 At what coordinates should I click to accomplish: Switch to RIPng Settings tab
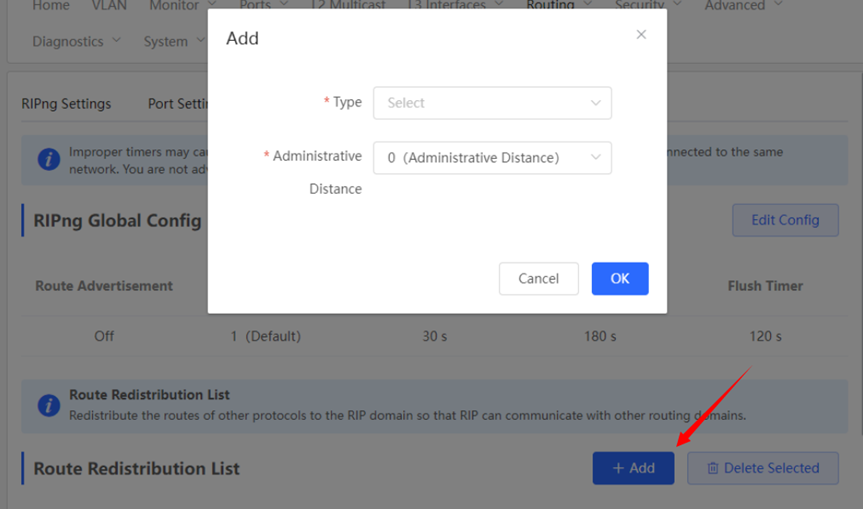coord(66,103)
